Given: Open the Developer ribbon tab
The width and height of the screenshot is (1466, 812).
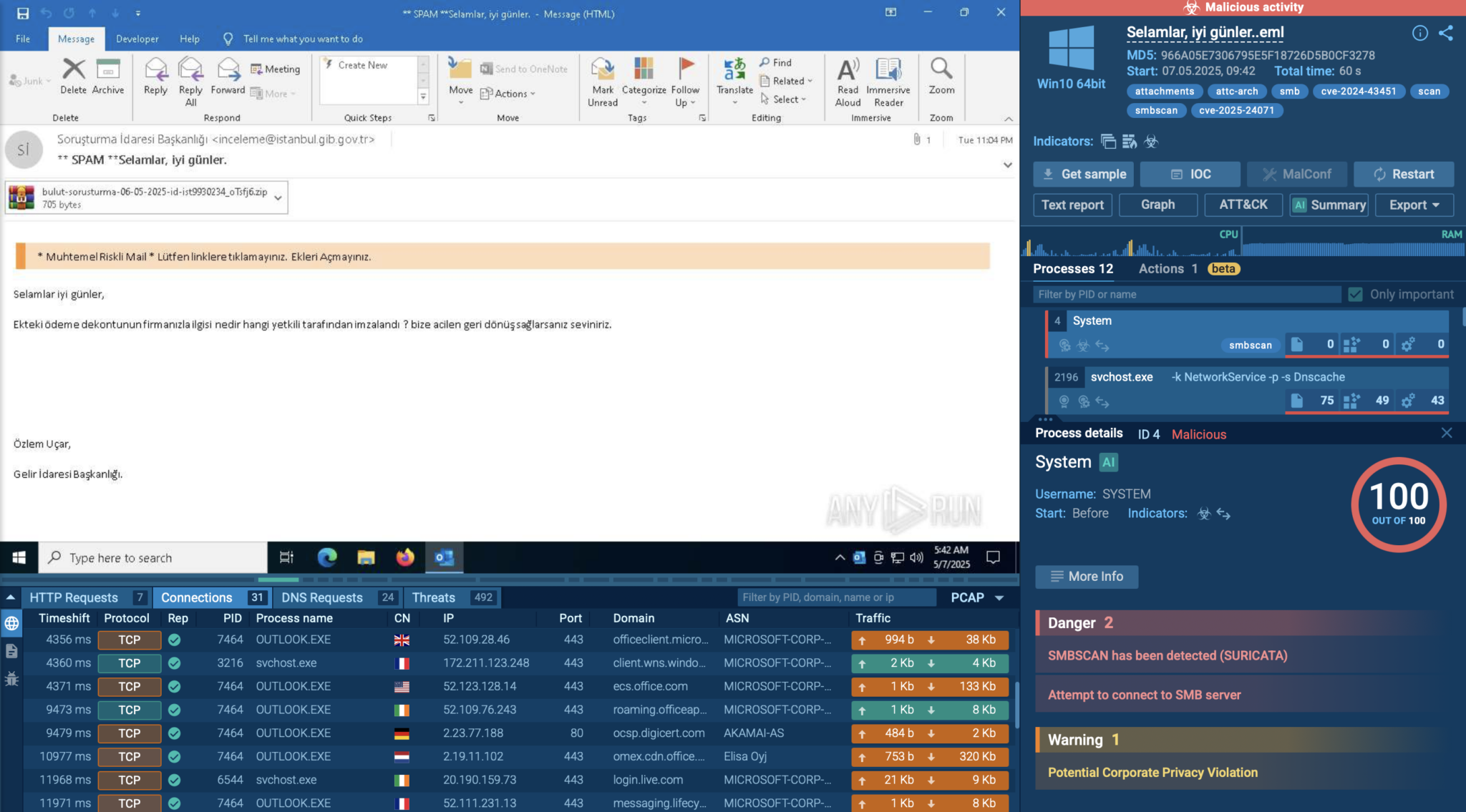Looking at the screenshot, I should point(137,39).
